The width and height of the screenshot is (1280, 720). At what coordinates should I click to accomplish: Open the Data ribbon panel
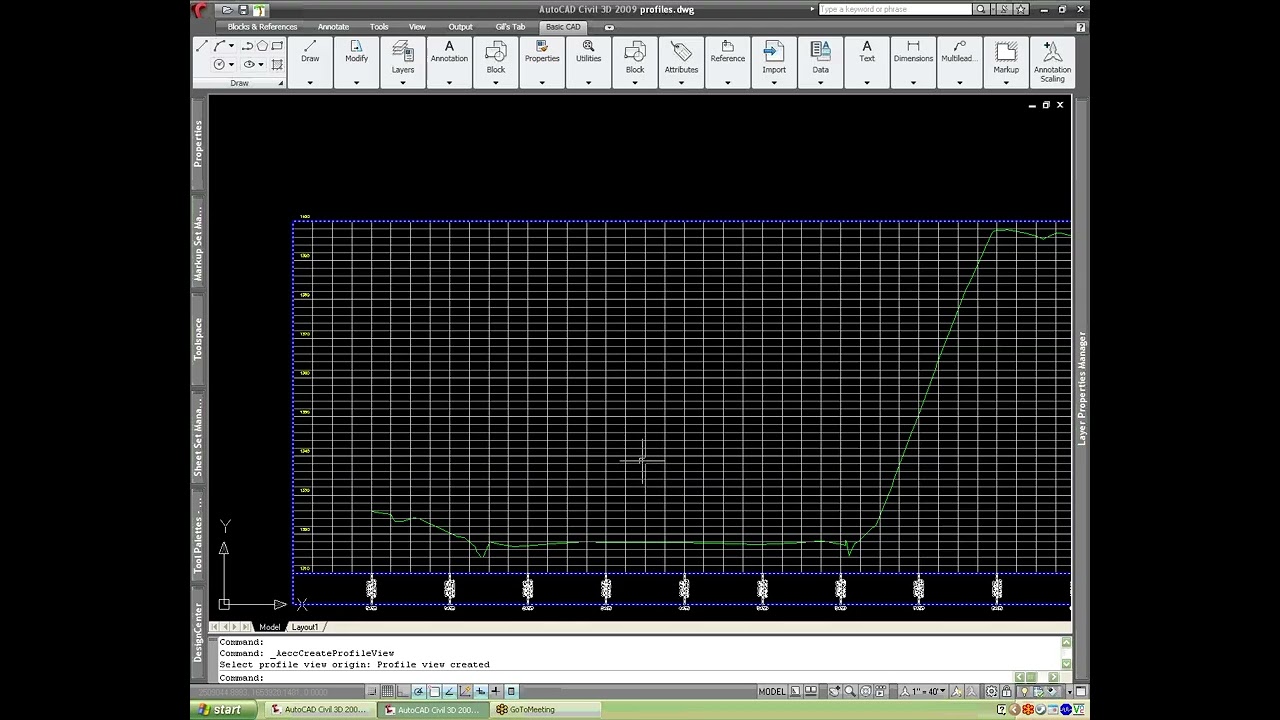coord(820,62)
